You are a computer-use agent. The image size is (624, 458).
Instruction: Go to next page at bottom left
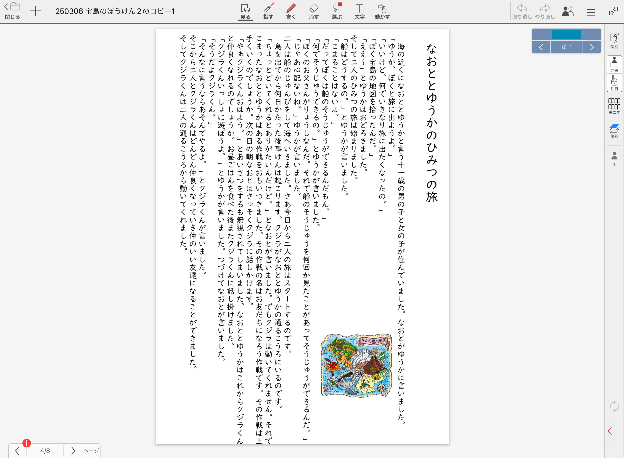(x=72, y=450)
